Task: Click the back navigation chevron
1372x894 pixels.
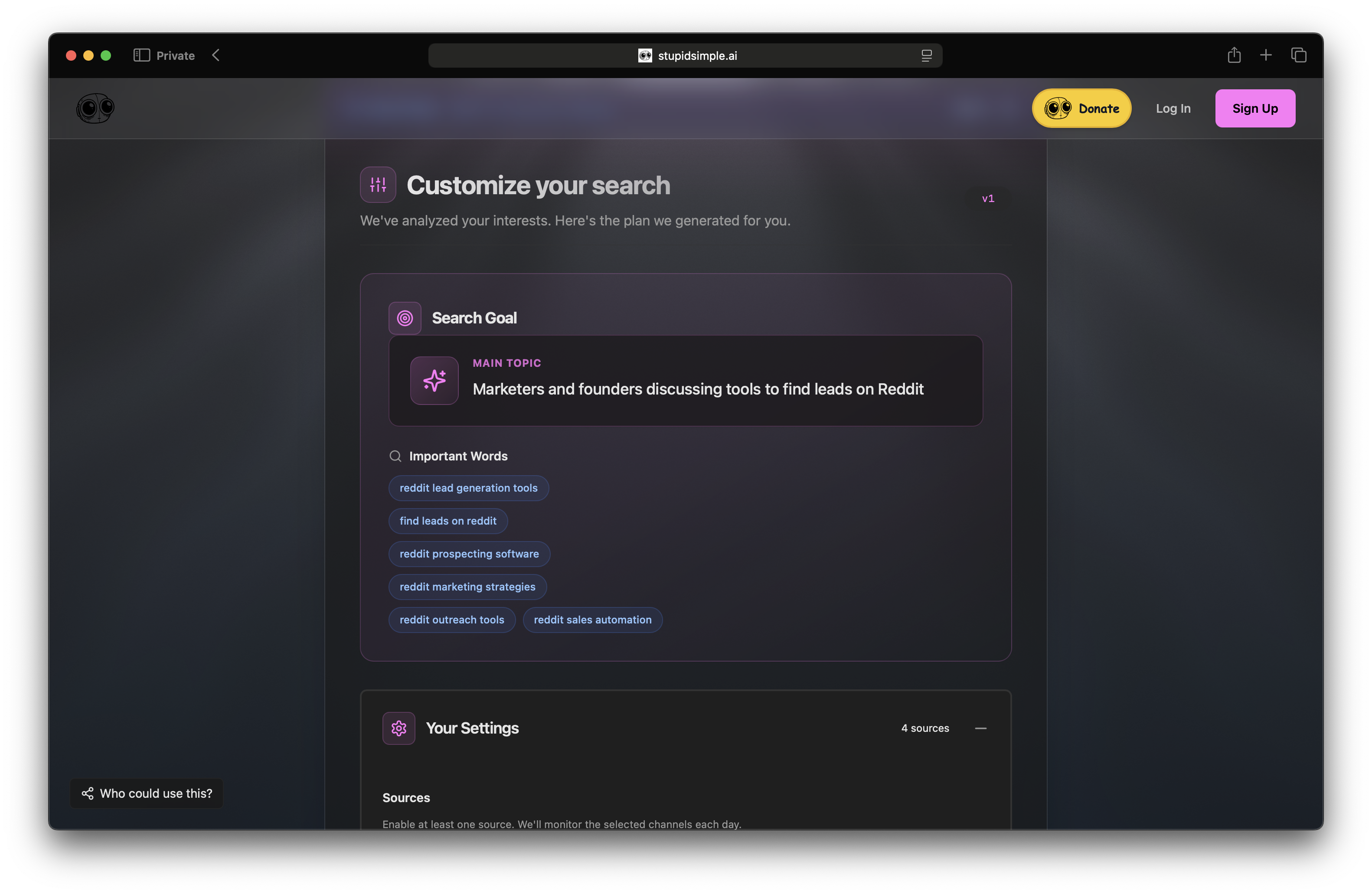Action: click(x=216, y=55)
